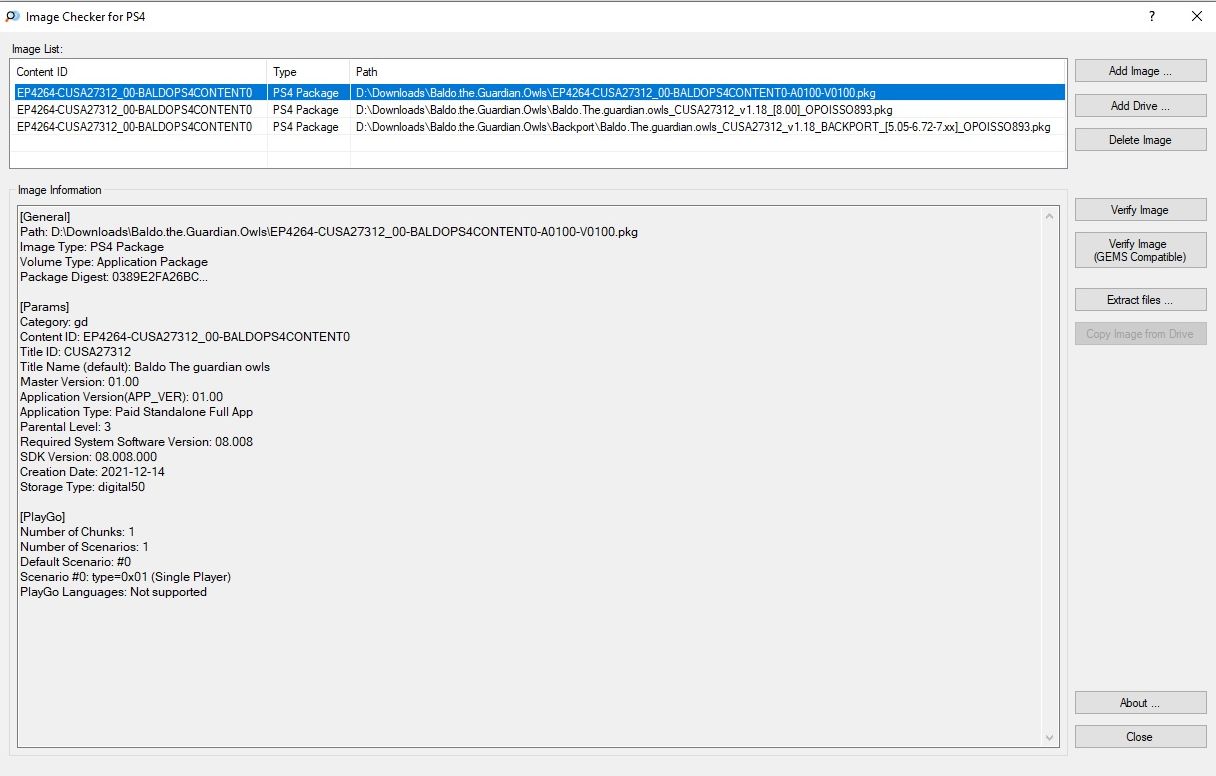Click Delete Image button
1216x776 pixels.
tap(1140, 140)
